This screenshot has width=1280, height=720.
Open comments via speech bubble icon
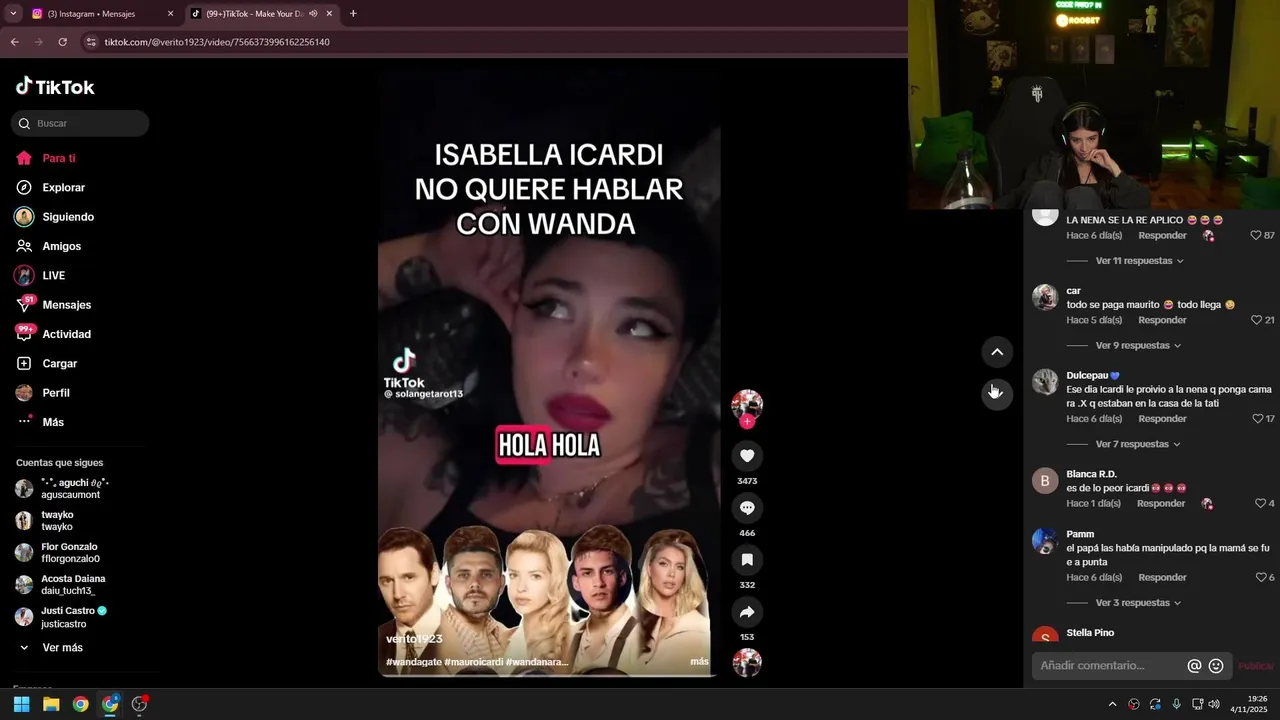click(x=747, y=508)
